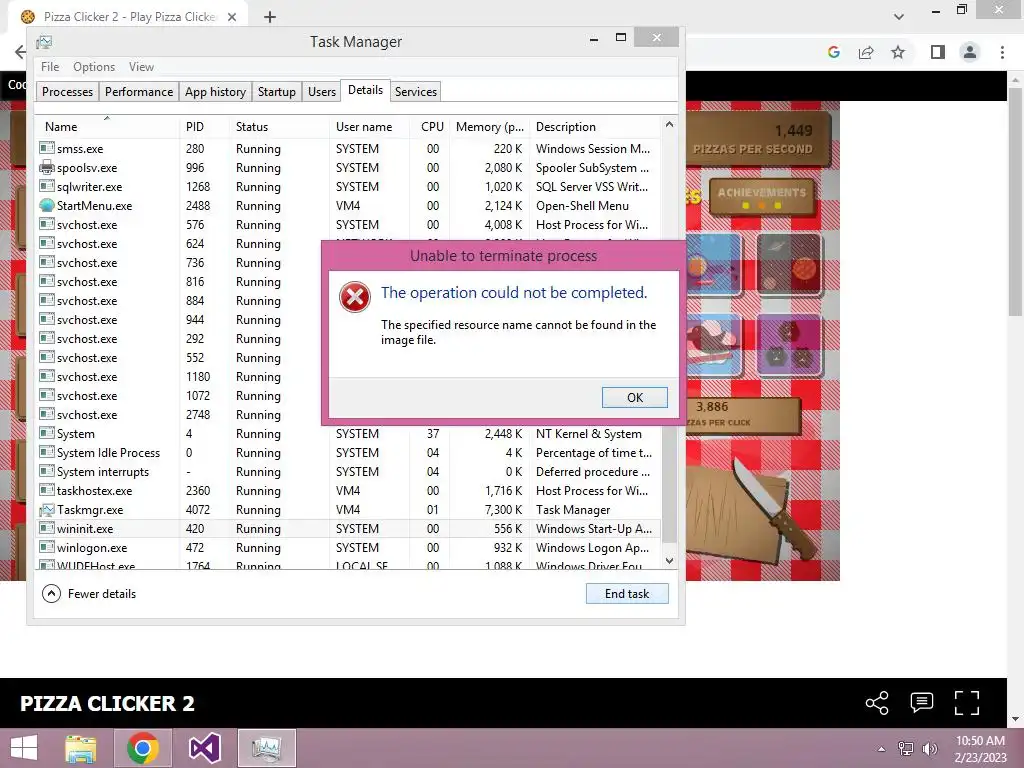
Task: Switch to the Performance tab
Action: tap(138, 91)
